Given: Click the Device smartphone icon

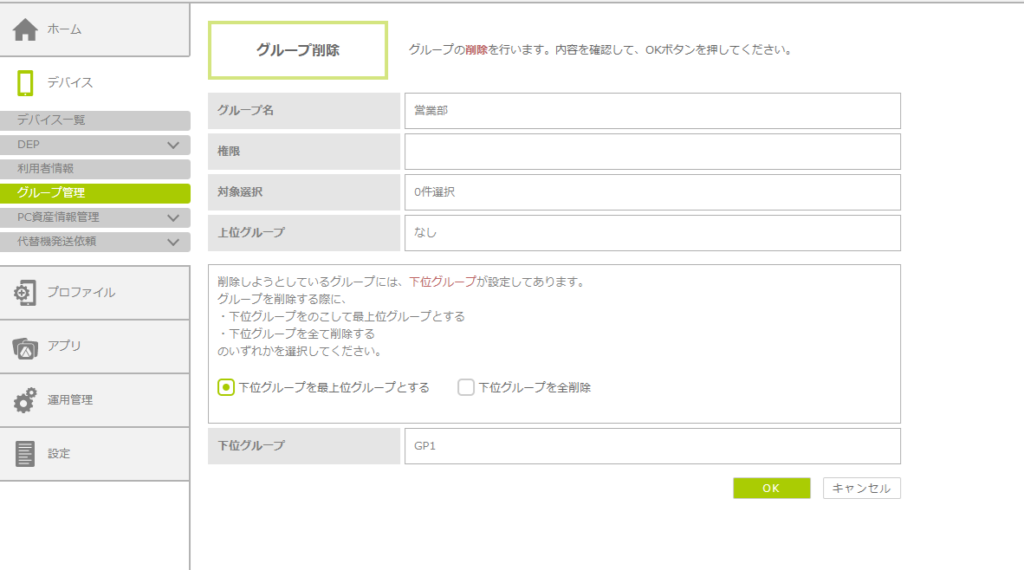Looking at the screenshot, I should tap(25, 83).
